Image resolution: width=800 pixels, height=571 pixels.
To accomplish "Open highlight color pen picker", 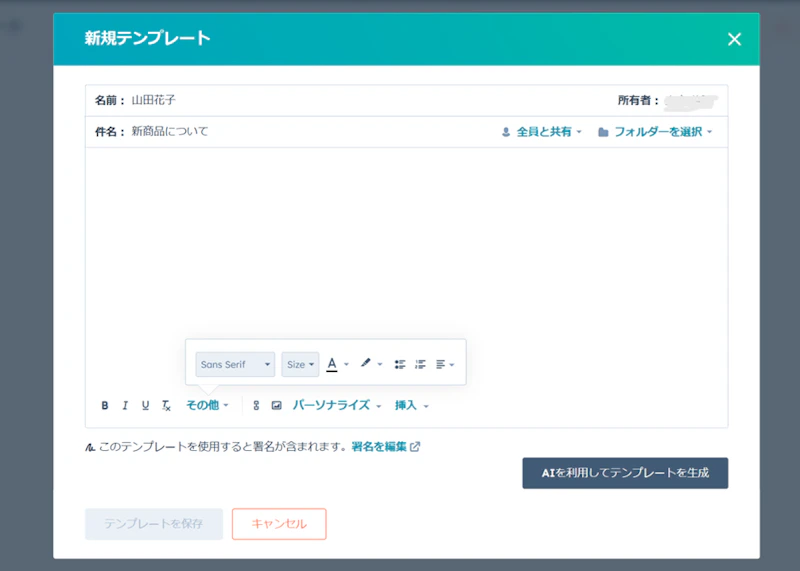I will [x=371, y=364].
